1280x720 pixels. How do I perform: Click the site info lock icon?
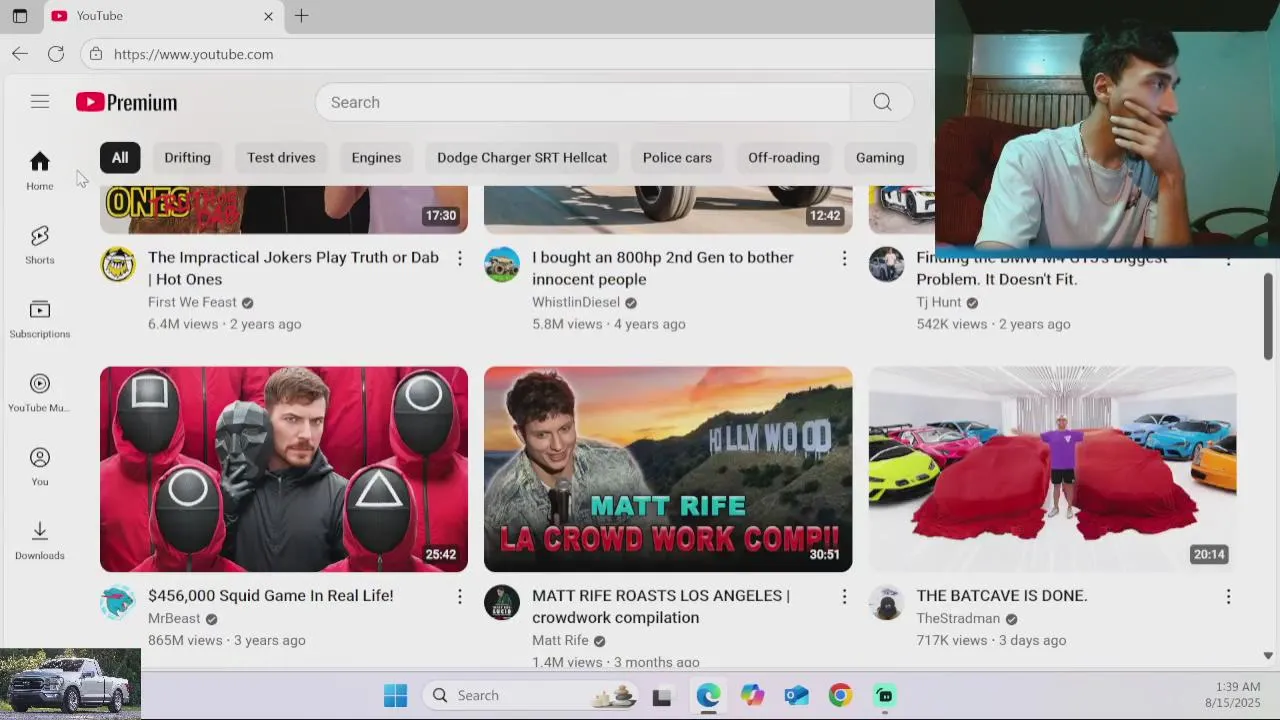[95, 54]
